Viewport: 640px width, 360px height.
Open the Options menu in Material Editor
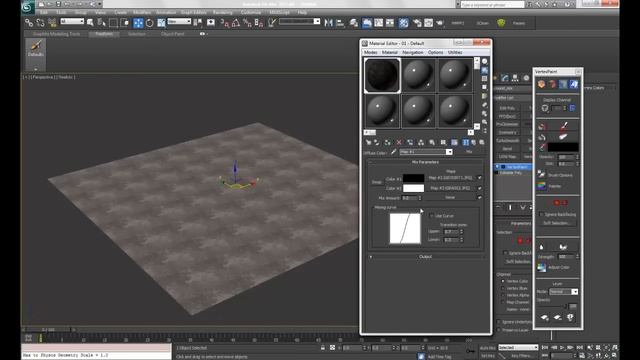point(436,52)
